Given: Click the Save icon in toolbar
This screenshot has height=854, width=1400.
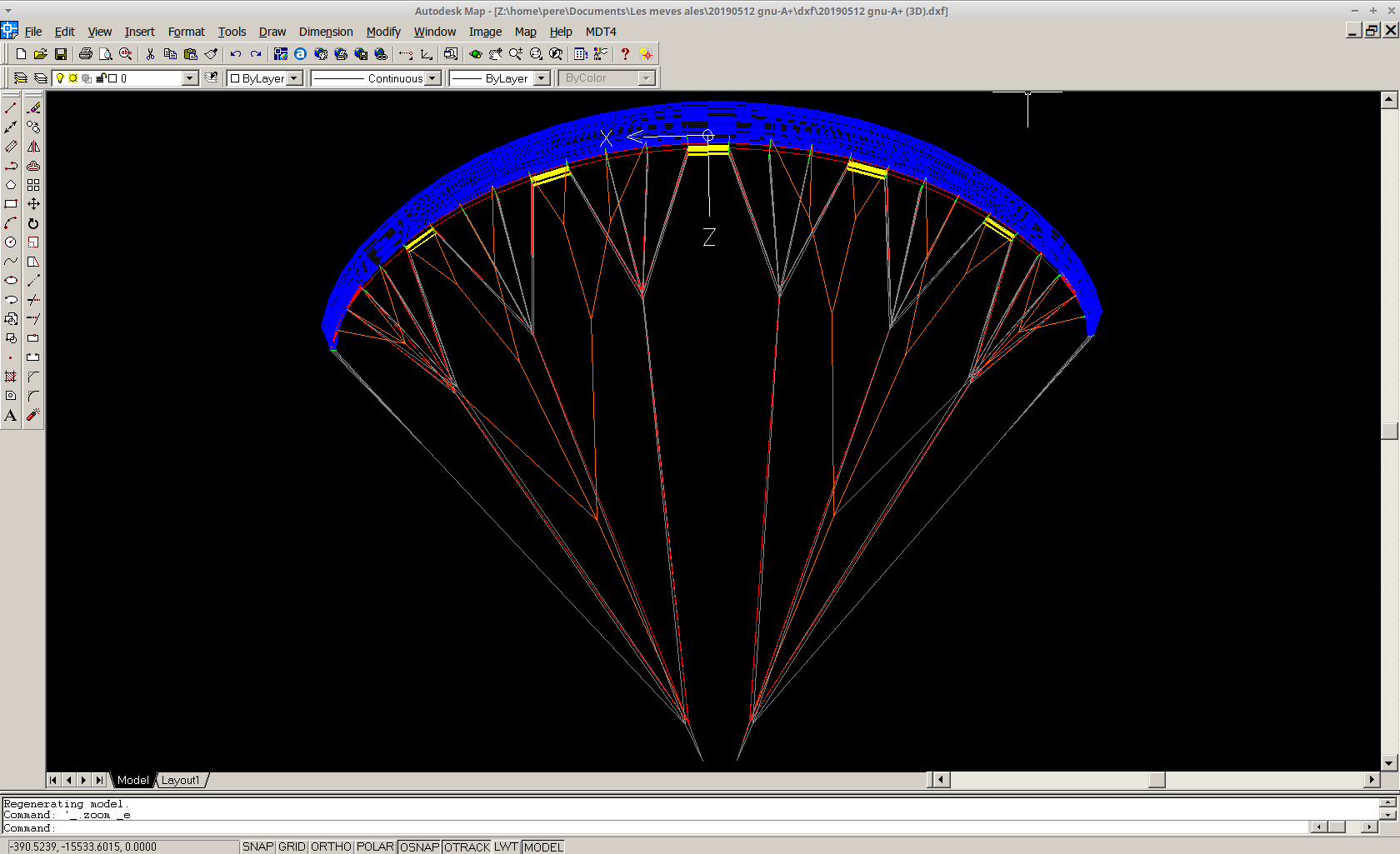Looking at the screenshot, I should (61, 54).
